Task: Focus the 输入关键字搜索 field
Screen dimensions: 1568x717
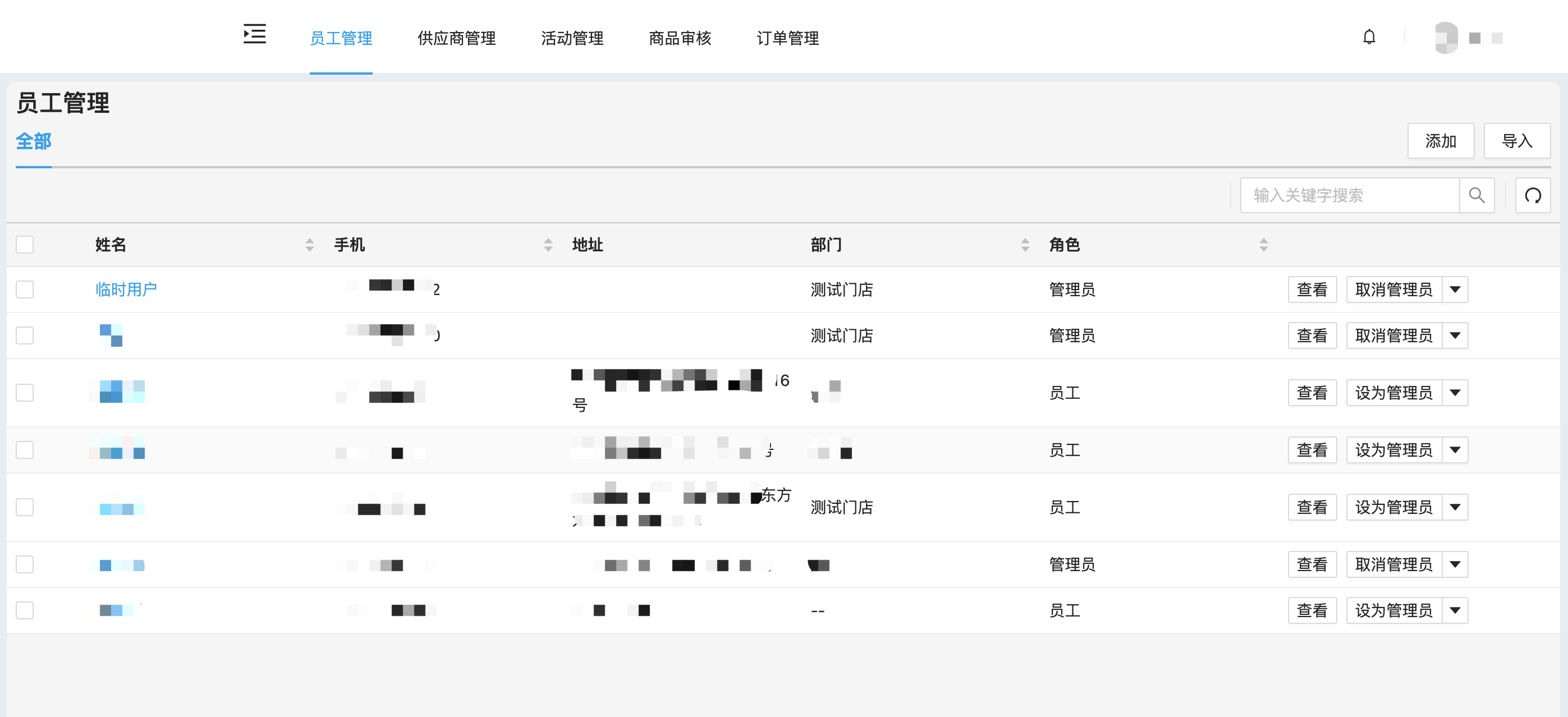Action: click(x=1348, y=195)
